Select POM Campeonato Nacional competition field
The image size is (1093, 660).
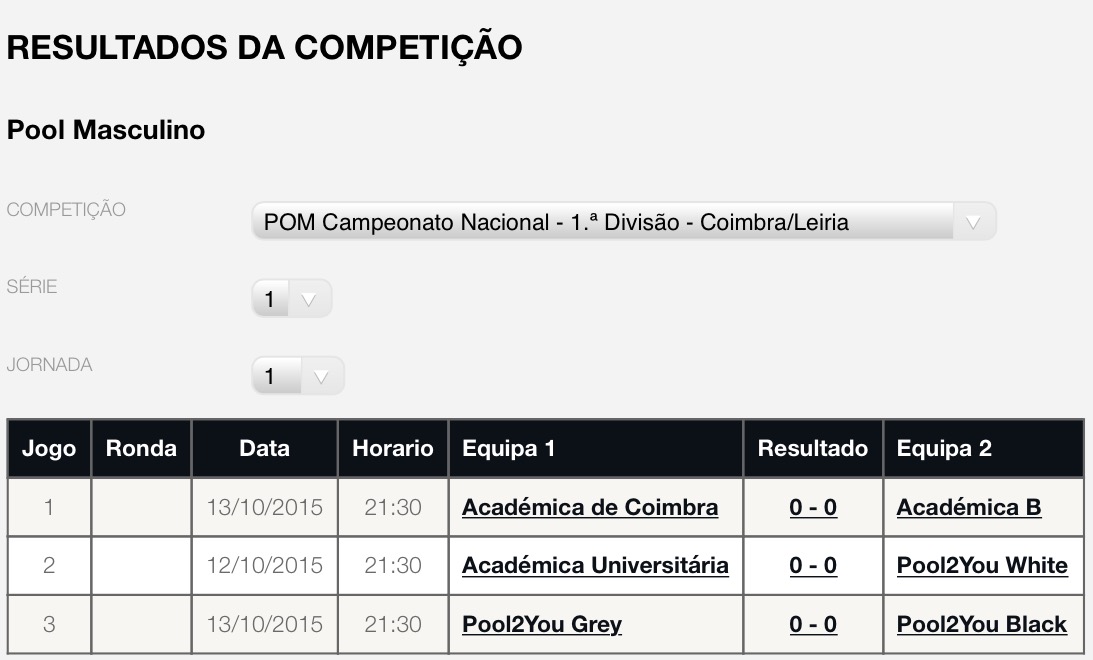(624, 222)
